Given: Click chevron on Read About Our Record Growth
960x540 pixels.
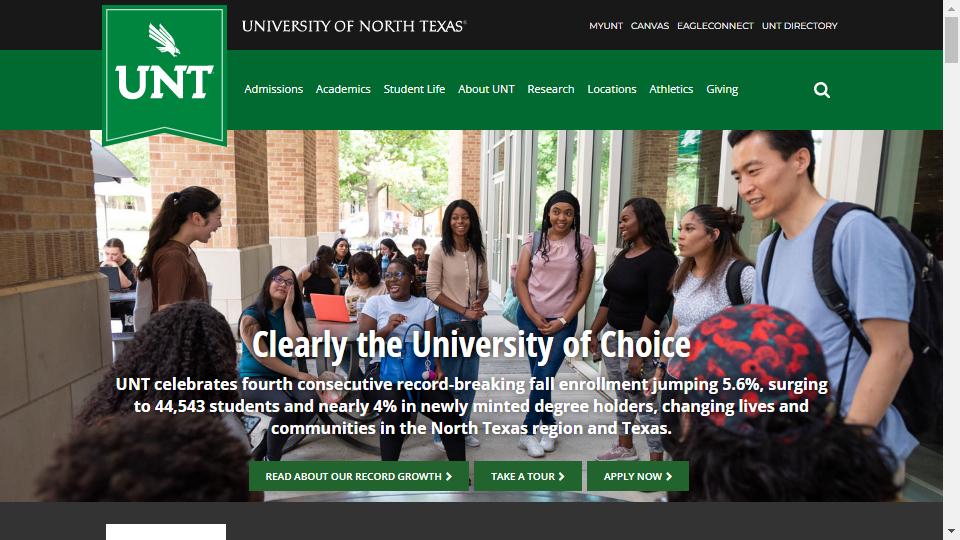Looking at the screenshot, I should pos(449,476).
